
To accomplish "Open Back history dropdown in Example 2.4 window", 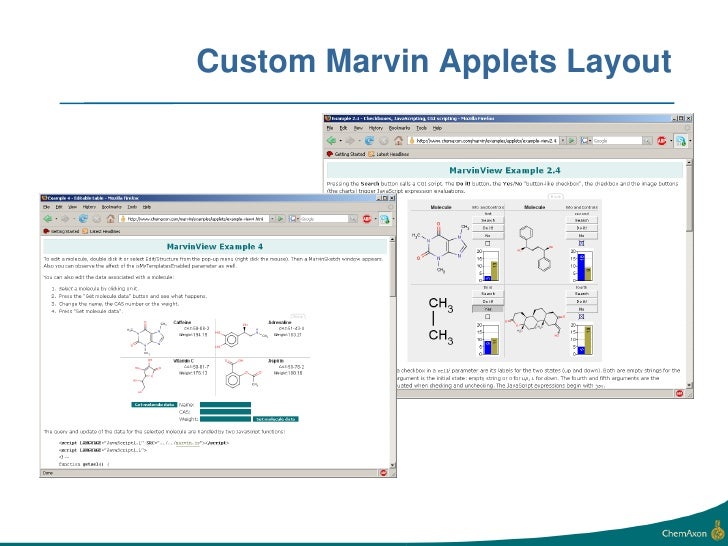I will 340,140.
